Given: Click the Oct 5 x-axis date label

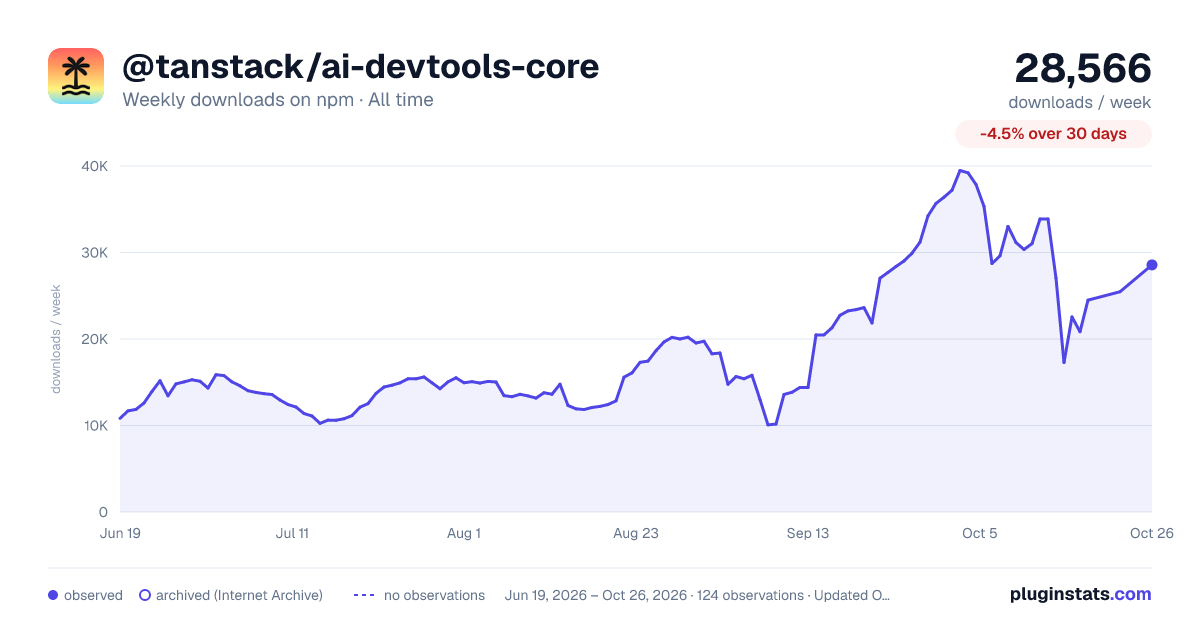Looking at the screenshot, I should pos(980,533).
